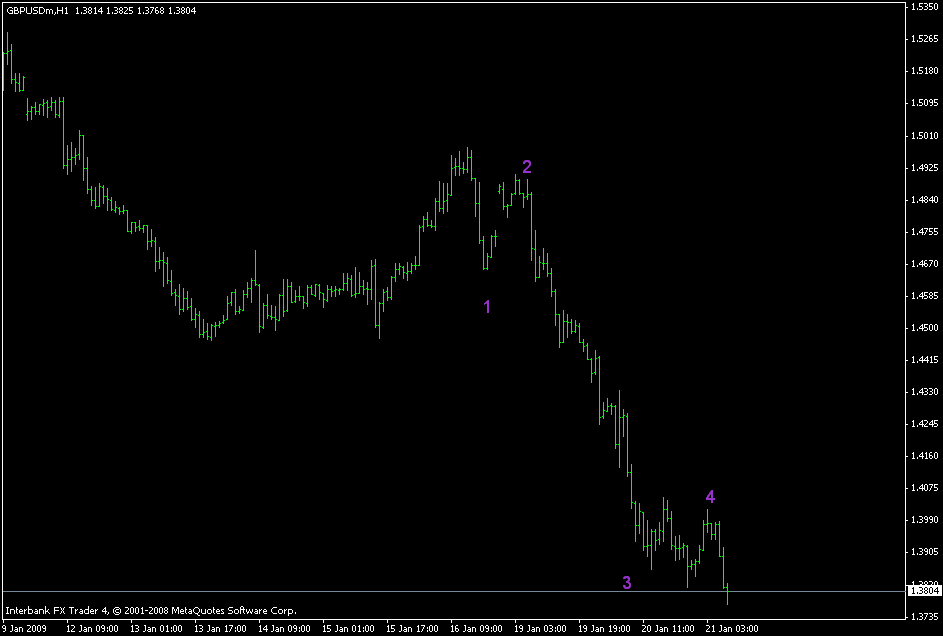This screenshot has height=636, width=943.
Task: Click the current price tag showing 1.3804
Action: click(922, 592)
